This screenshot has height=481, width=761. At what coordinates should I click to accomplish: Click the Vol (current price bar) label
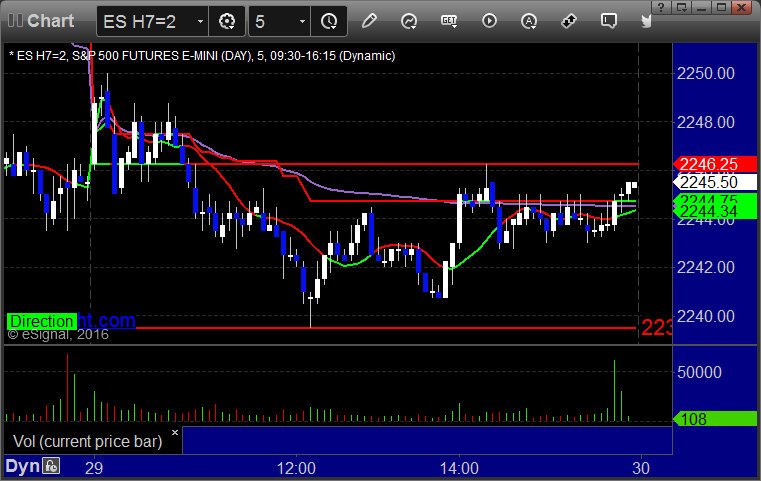pos(87,441)
